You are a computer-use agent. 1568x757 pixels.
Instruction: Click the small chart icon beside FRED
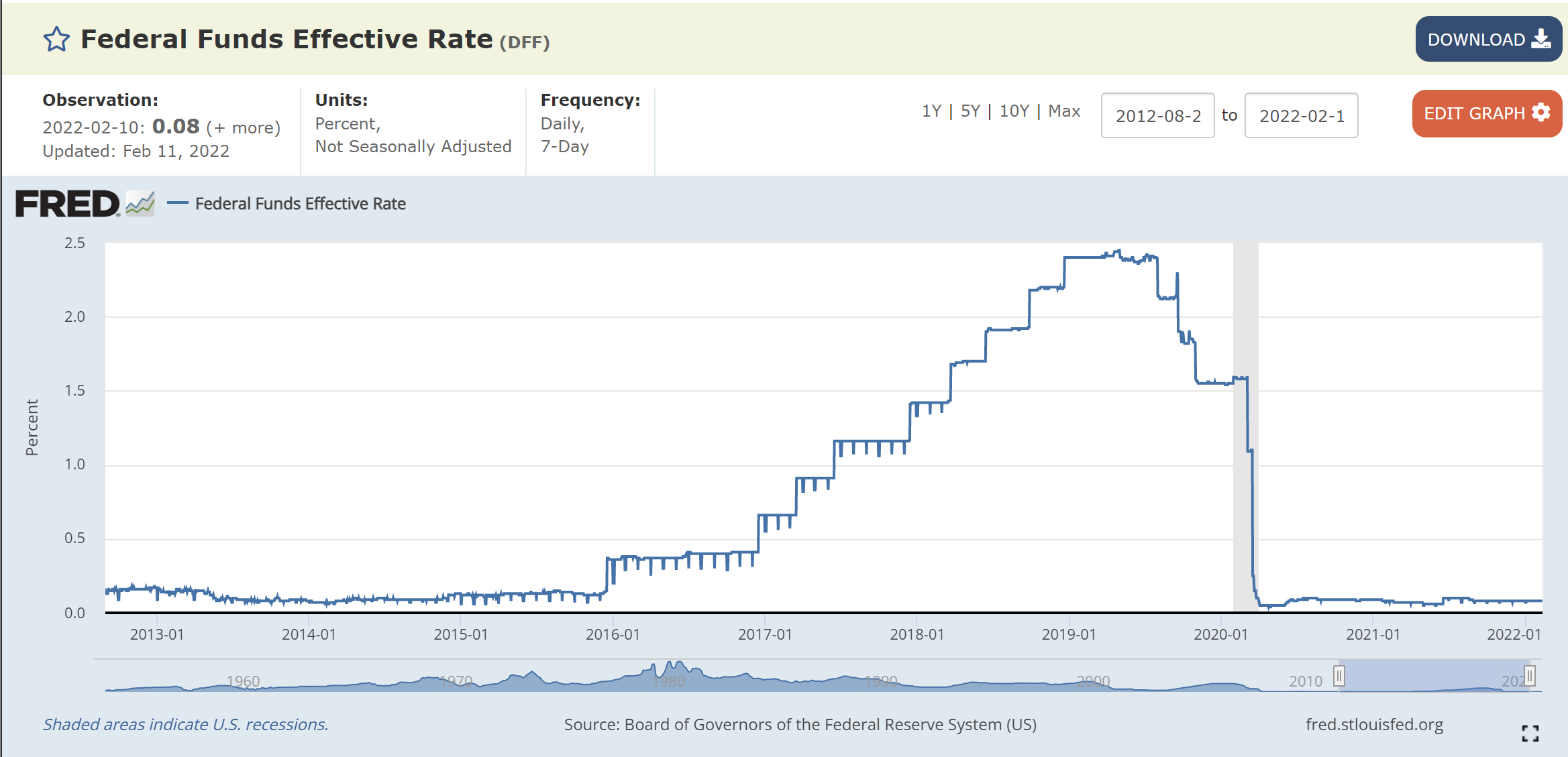[x=140, y=204]
